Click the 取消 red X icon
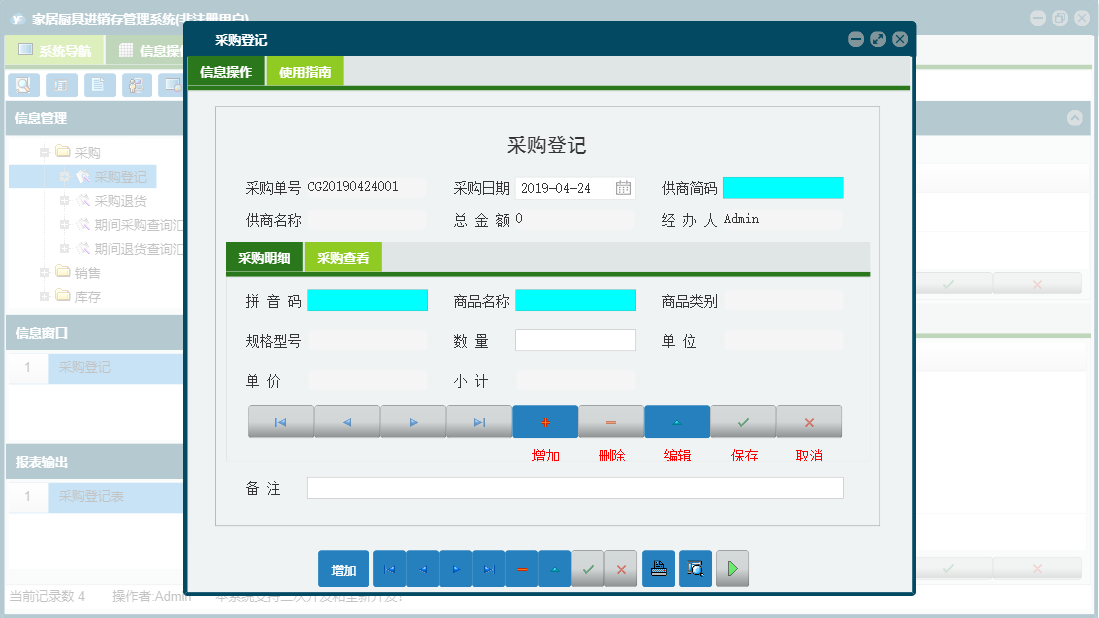 808,421
